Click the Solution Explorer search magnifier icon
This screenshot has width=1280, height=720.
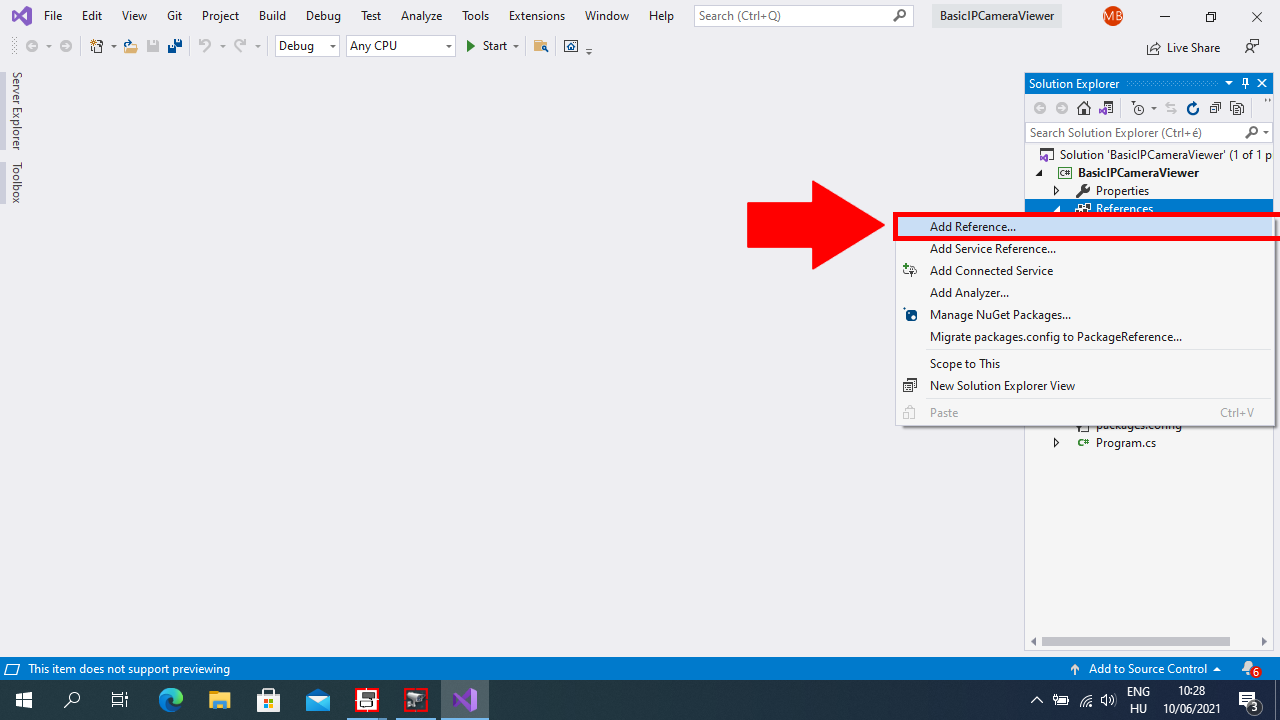(x=1251, y=132)
